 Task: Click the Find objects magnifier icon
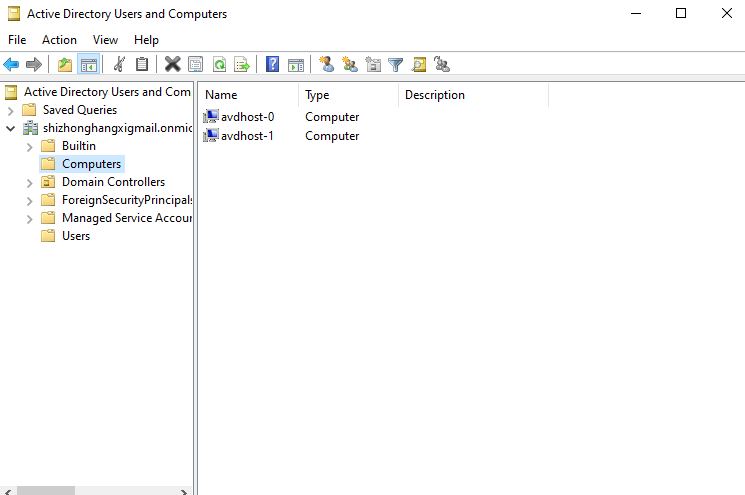point(419,64)
